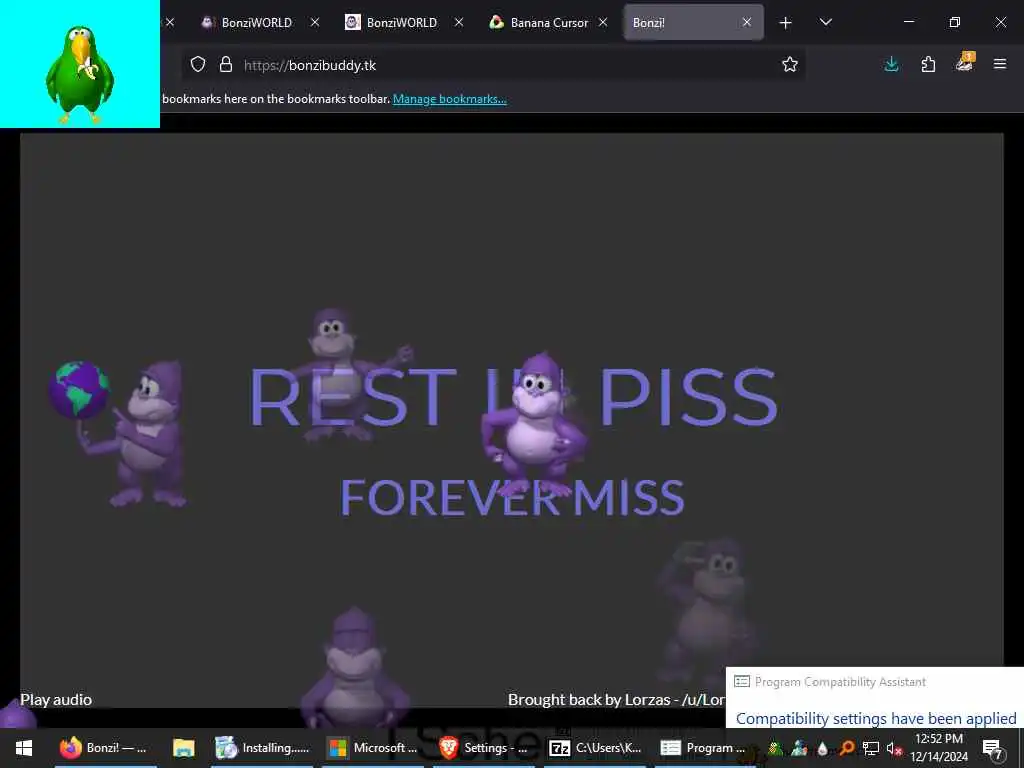Click the center Bonzi gorilla with hand on hip
Viewport: 1024px width, 768px height.
click(x=534, y=423)
